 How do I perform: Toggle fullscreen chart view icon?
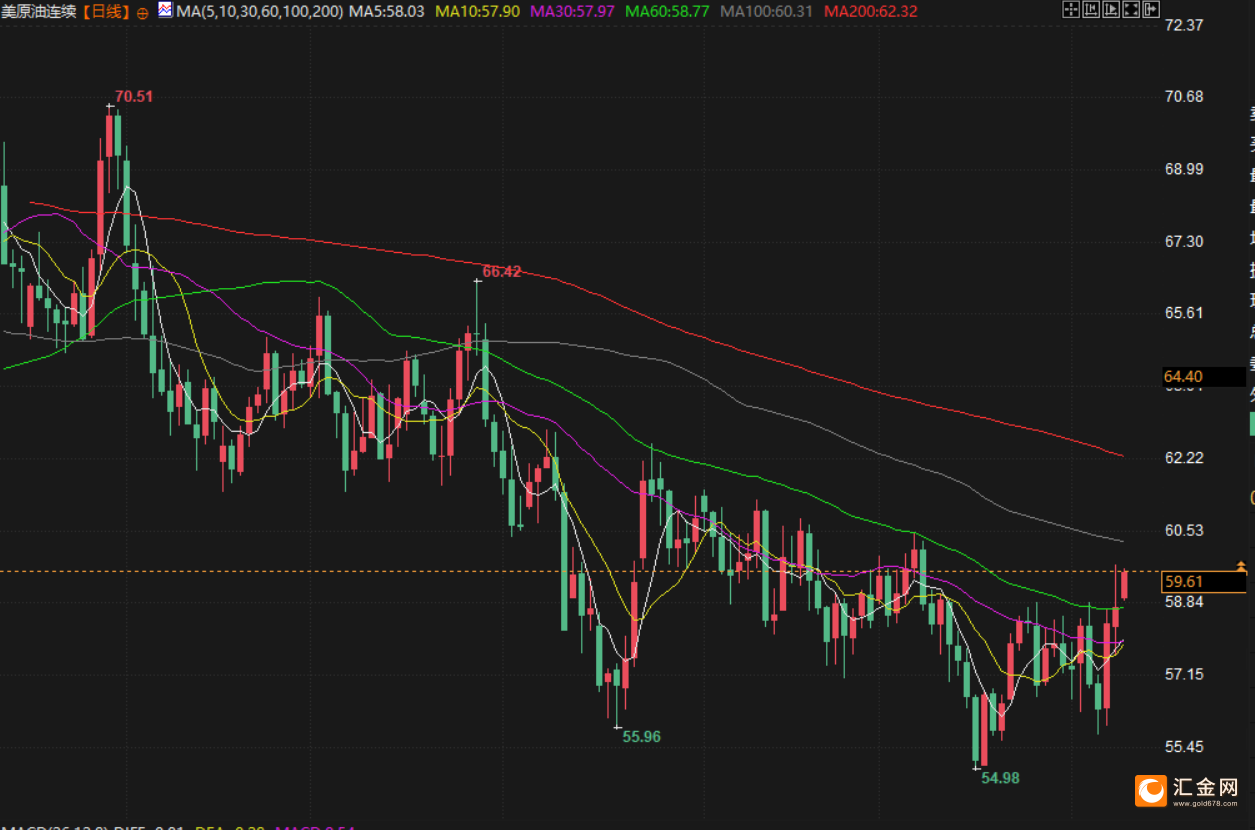click(x=1131, y=9)
